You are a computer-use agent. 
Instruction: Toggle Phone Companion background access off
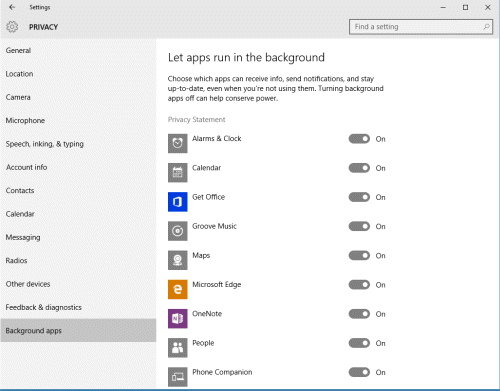(x=359, y=372)
